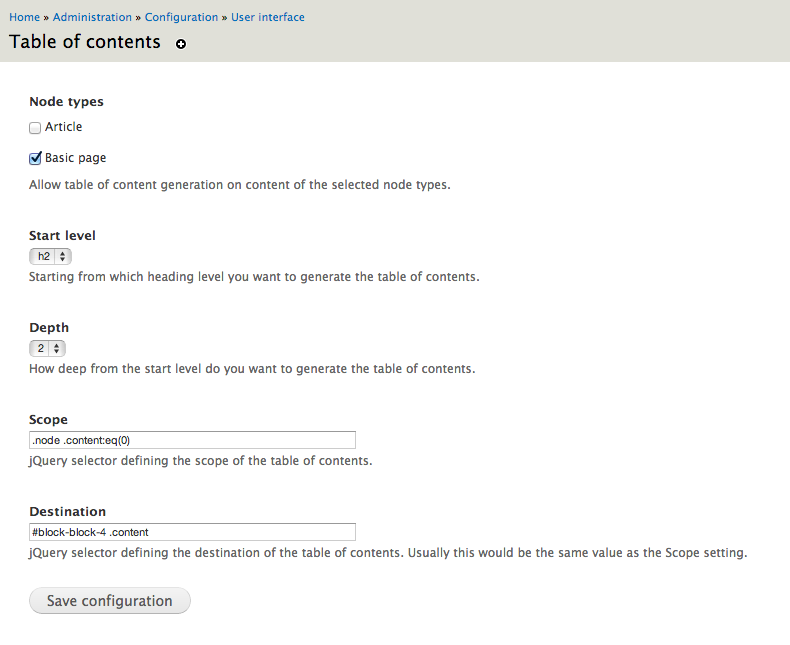The width and height of the screenshot is (790, 645).
Task: Uncheck the Basic page checkbox
Action: 35,158
